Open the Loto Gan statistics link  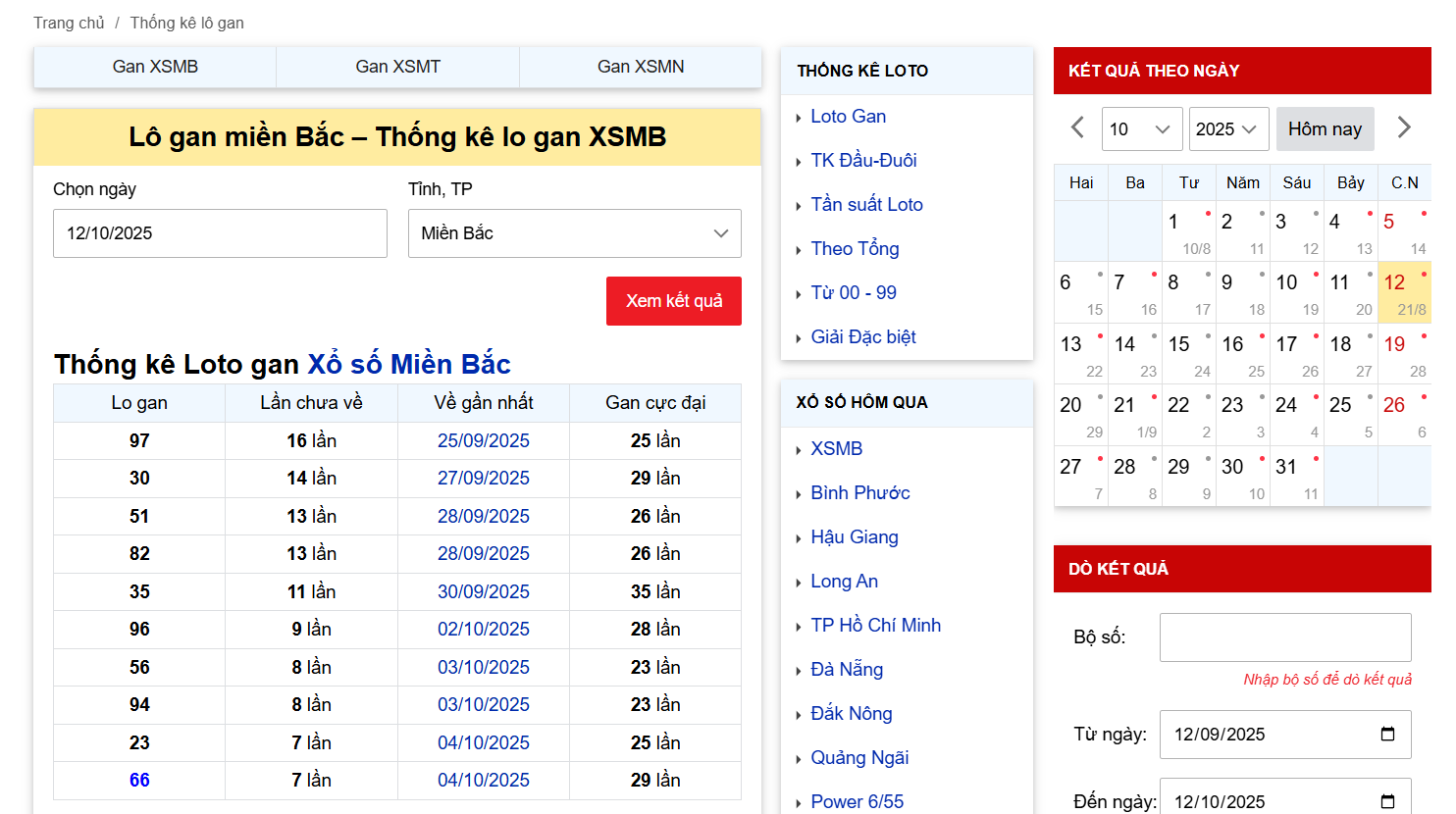tap(848, 116)
